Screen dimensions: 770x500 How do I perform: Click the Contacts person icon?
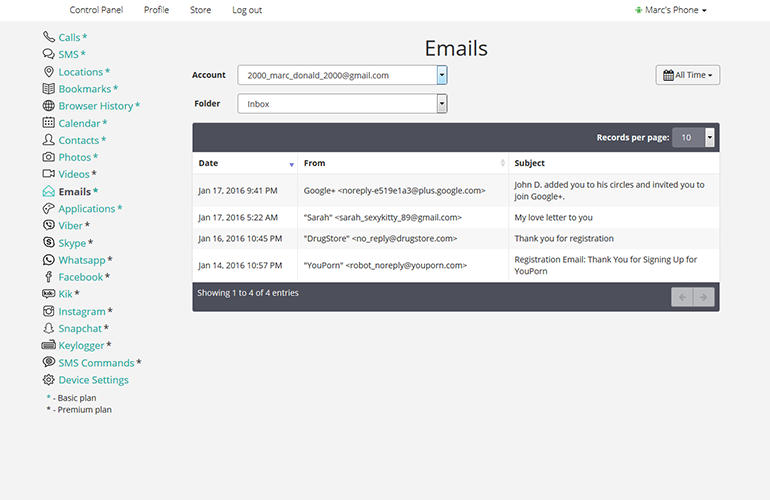[x=49, y=140]
